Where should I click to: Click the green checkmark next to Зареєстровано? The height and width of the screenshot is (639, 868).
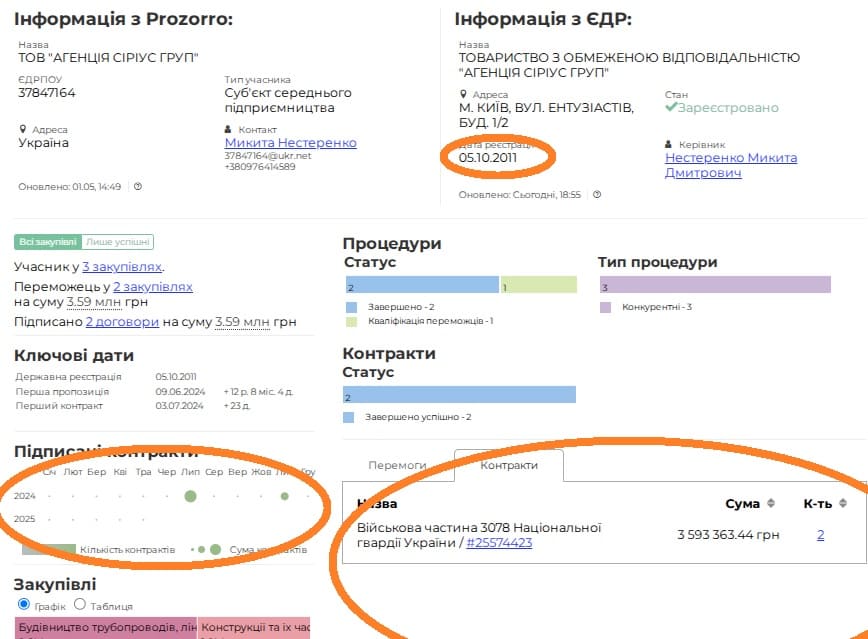tap(671, 107)
